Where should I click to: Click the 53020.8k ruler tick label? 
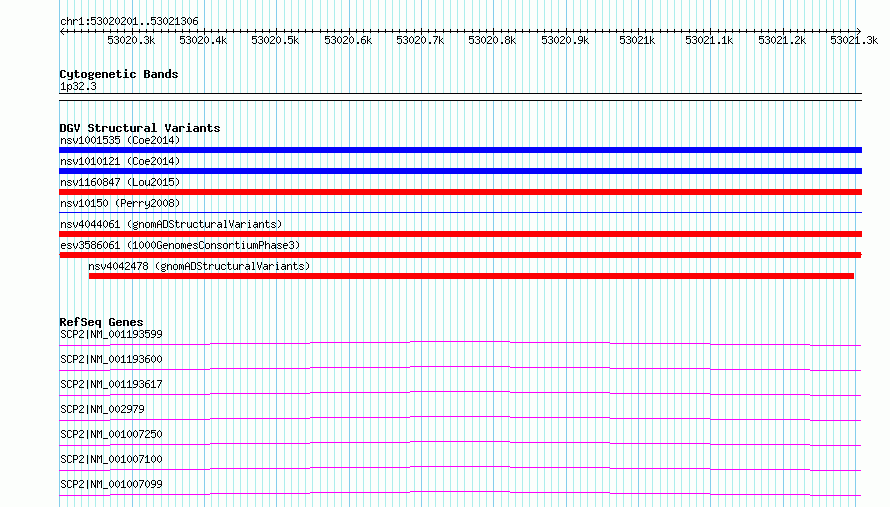pos(492,40)
